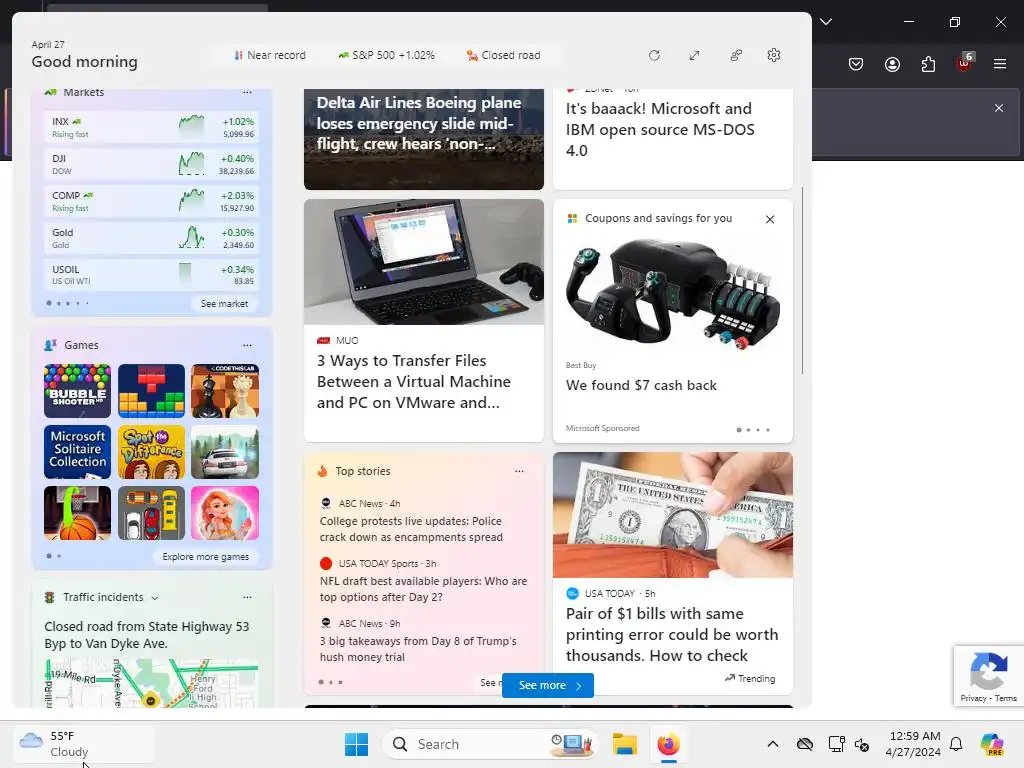Viewport: 1024px width, 768px height.
Task: Open Markets widget more options
Action: tap(247, 92)
